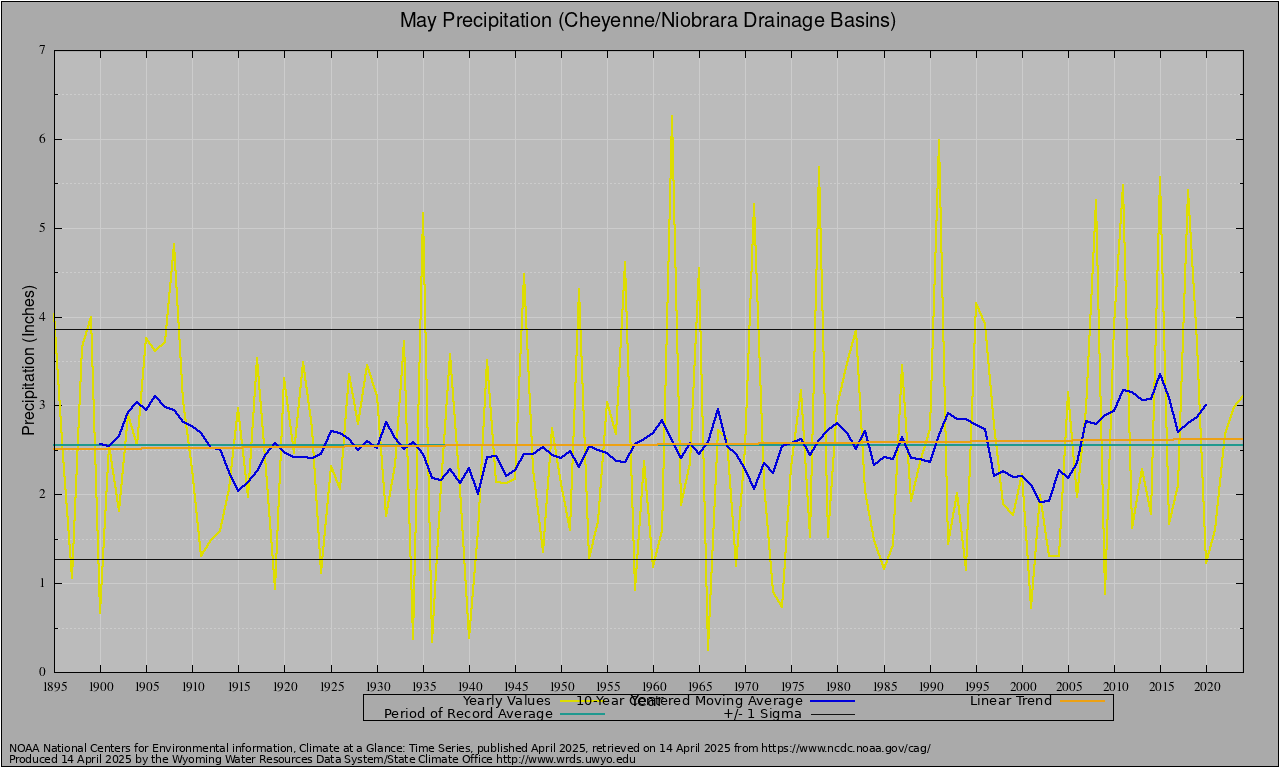Click the highest yellow peak near 1962
This screenshot has height=768, width=1280.
click(x=672, y=118)
